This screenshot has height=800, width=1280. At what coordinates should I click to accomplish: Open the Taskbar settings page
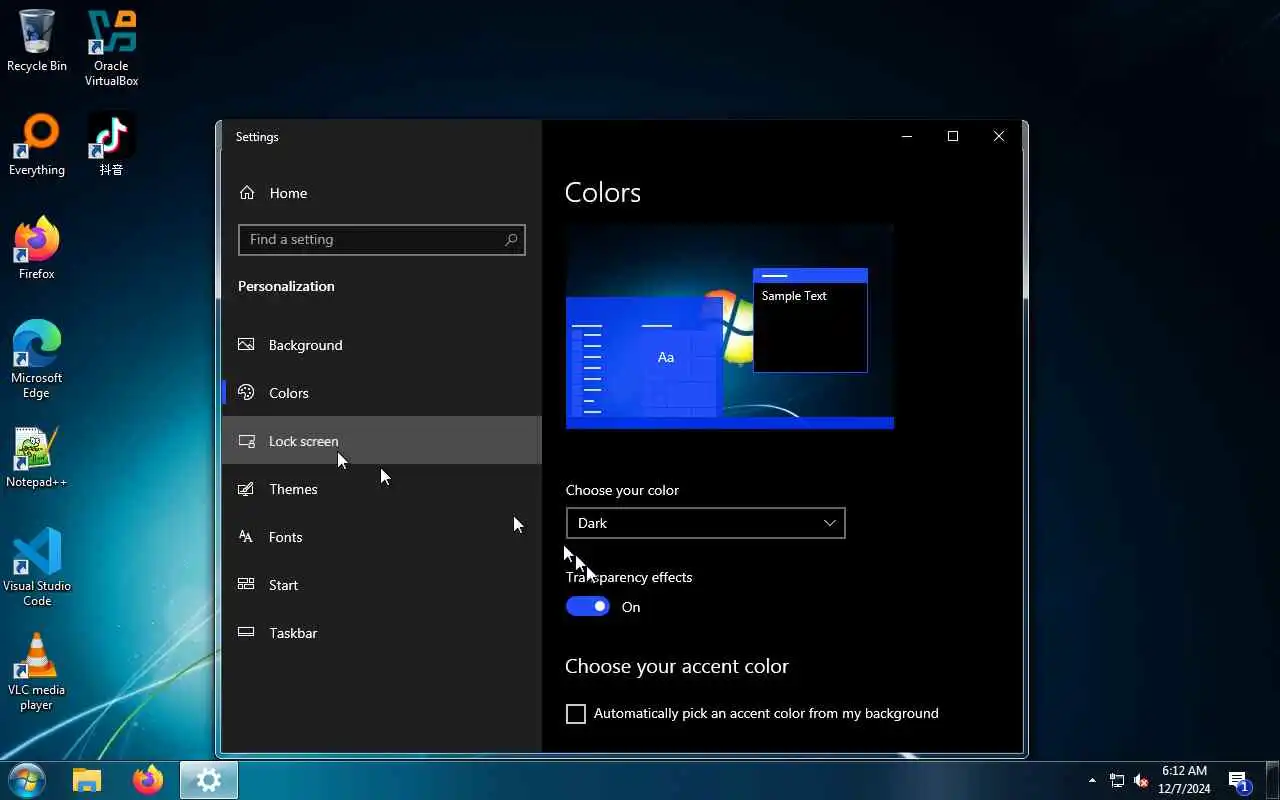pyautogui.click(x=382, y=633)
